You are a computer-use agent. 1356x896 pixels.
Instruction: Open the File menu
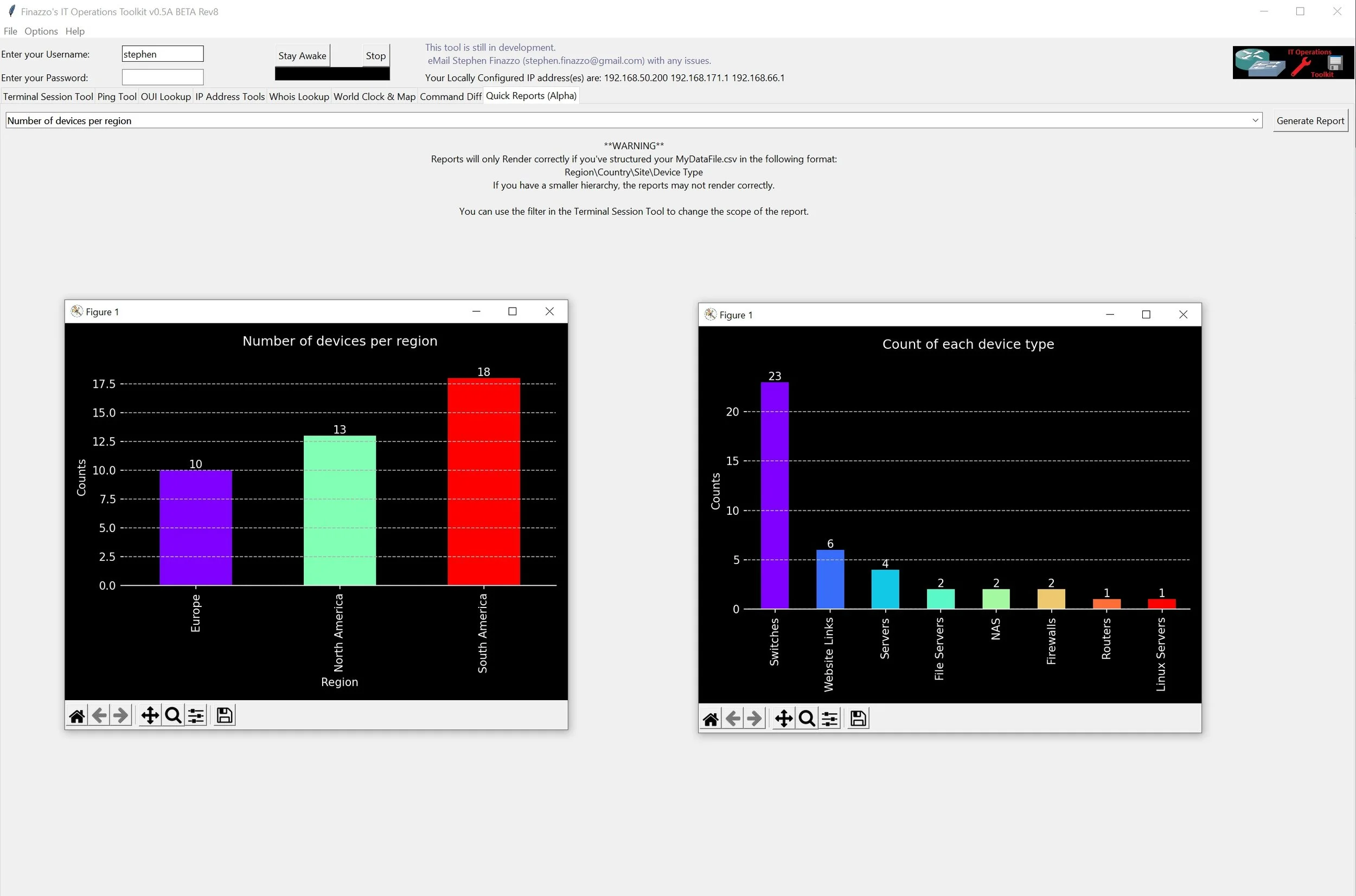(x=10, y=31)
